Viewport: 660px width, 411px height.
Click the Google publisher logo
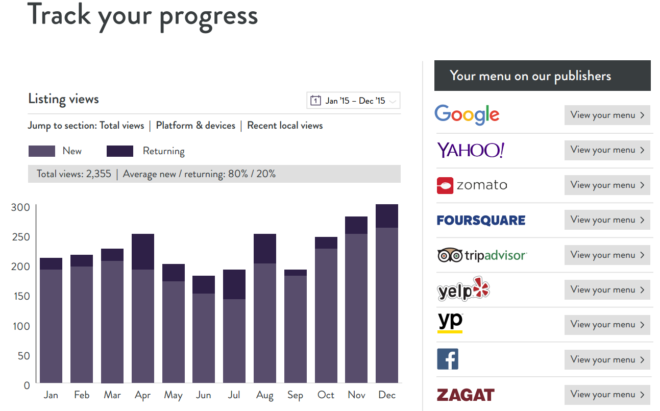[467, 115]
